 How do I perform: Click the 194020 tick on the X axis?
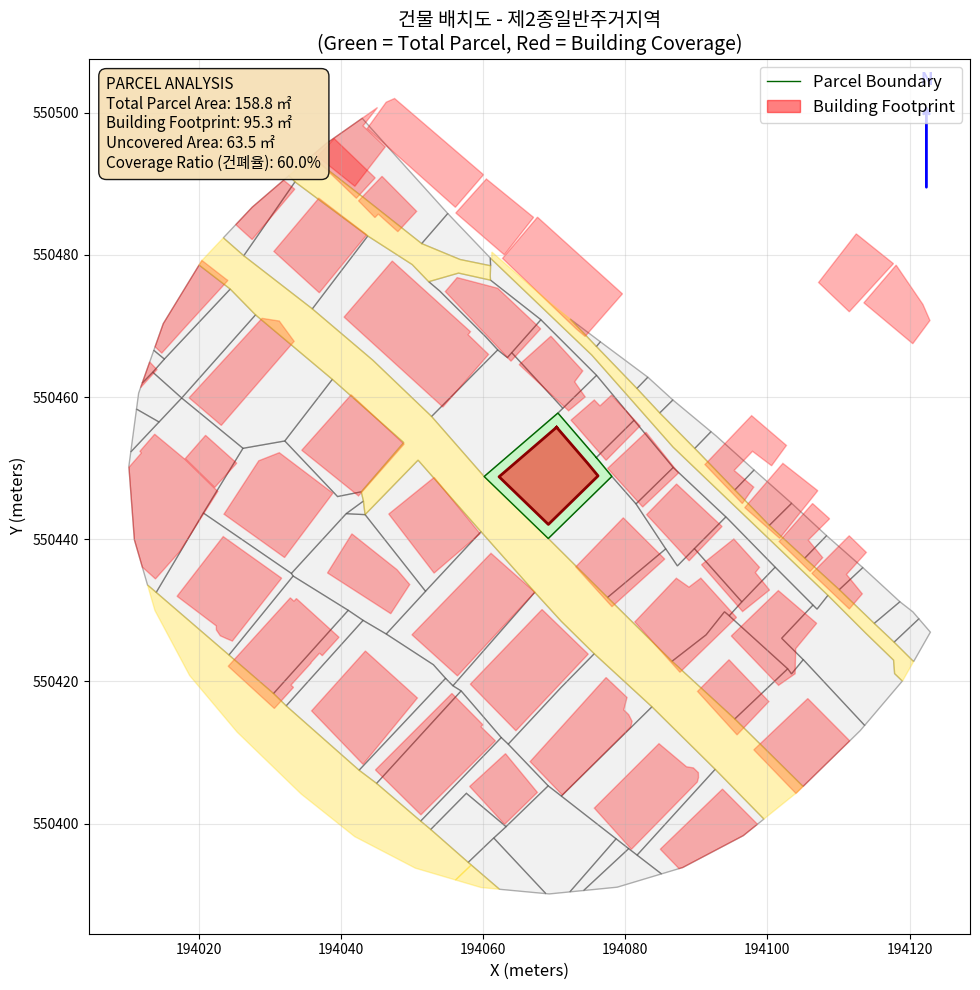click(x=199, y=948)
